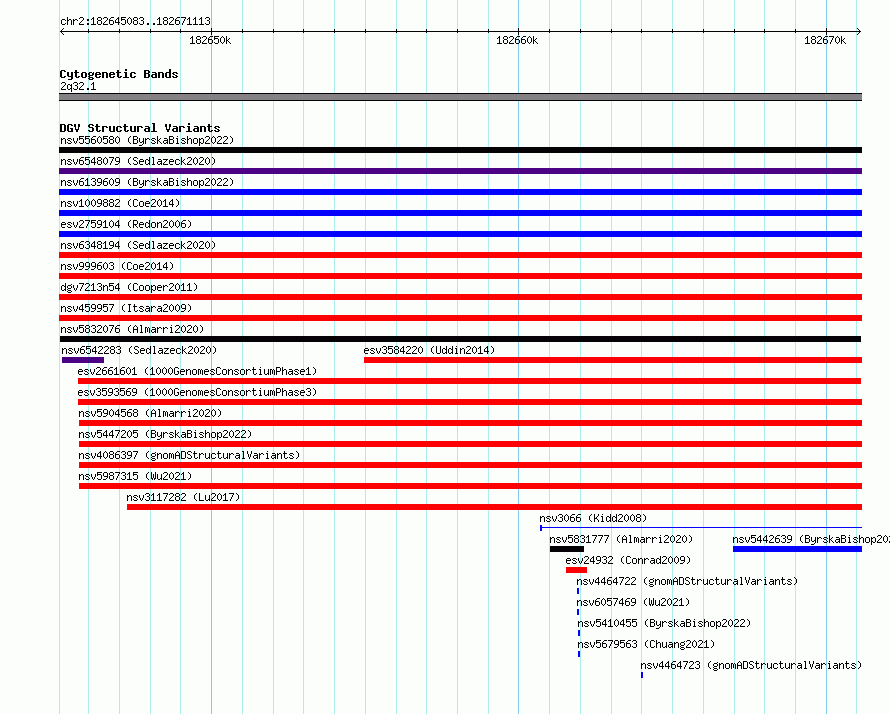
Task: Click the nsv3066 (Kidd2008) label
Action: (x=593, y=518)
